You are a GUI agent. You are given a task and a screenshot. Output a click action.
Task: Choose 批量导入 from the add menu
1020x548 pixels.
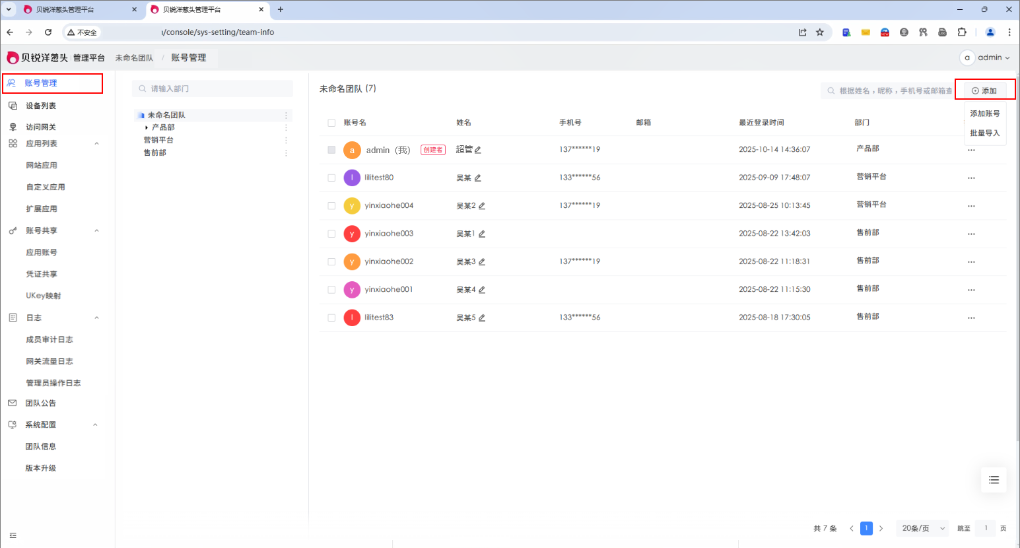point(984,132)
